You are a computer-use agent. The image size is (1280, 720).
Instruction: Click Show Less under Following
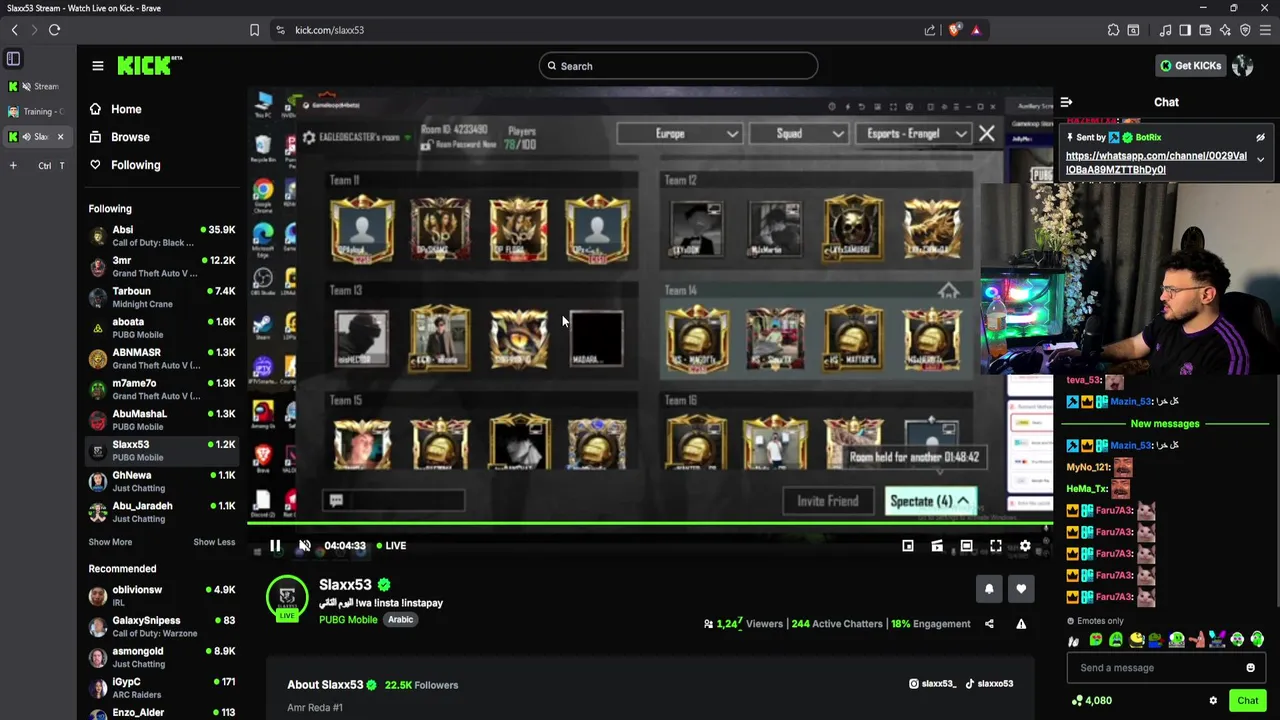tap(214, 542)
